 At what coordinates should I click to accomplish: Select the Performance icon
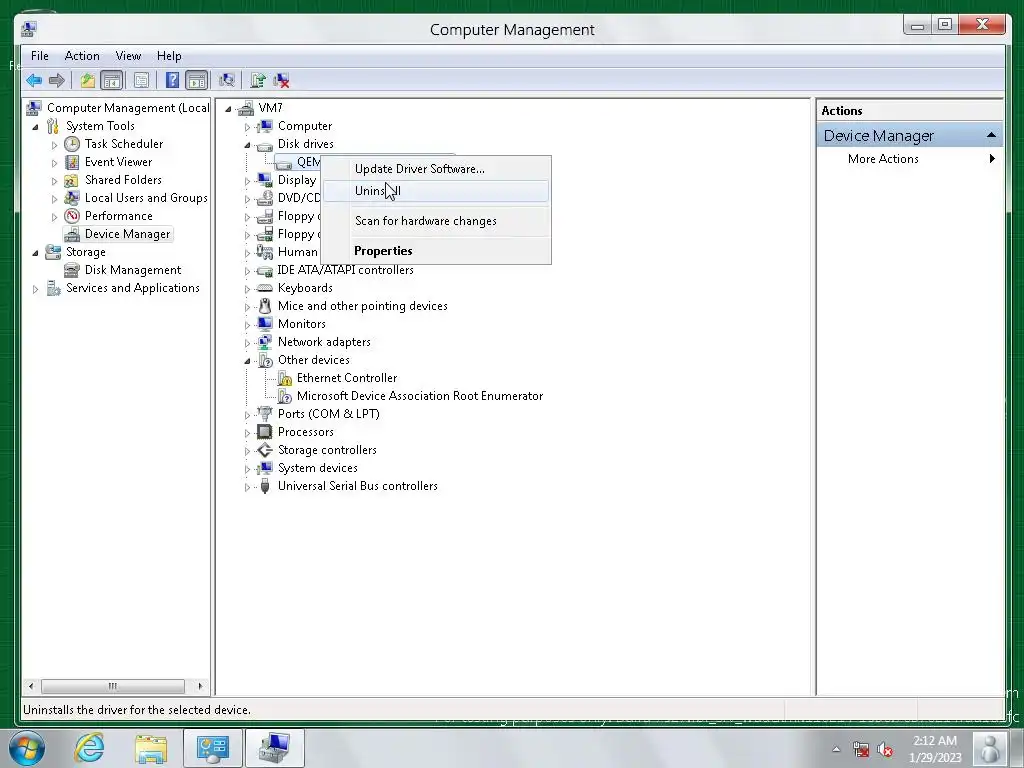[x=72, y=216]
